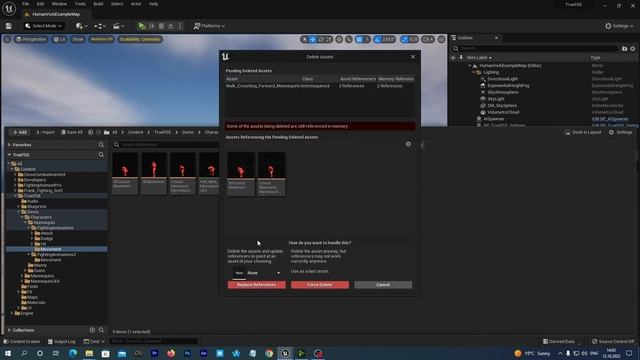The width and height of the screenshot is (640, 360).
Task: Open the File menu
Action: point(25,4)
